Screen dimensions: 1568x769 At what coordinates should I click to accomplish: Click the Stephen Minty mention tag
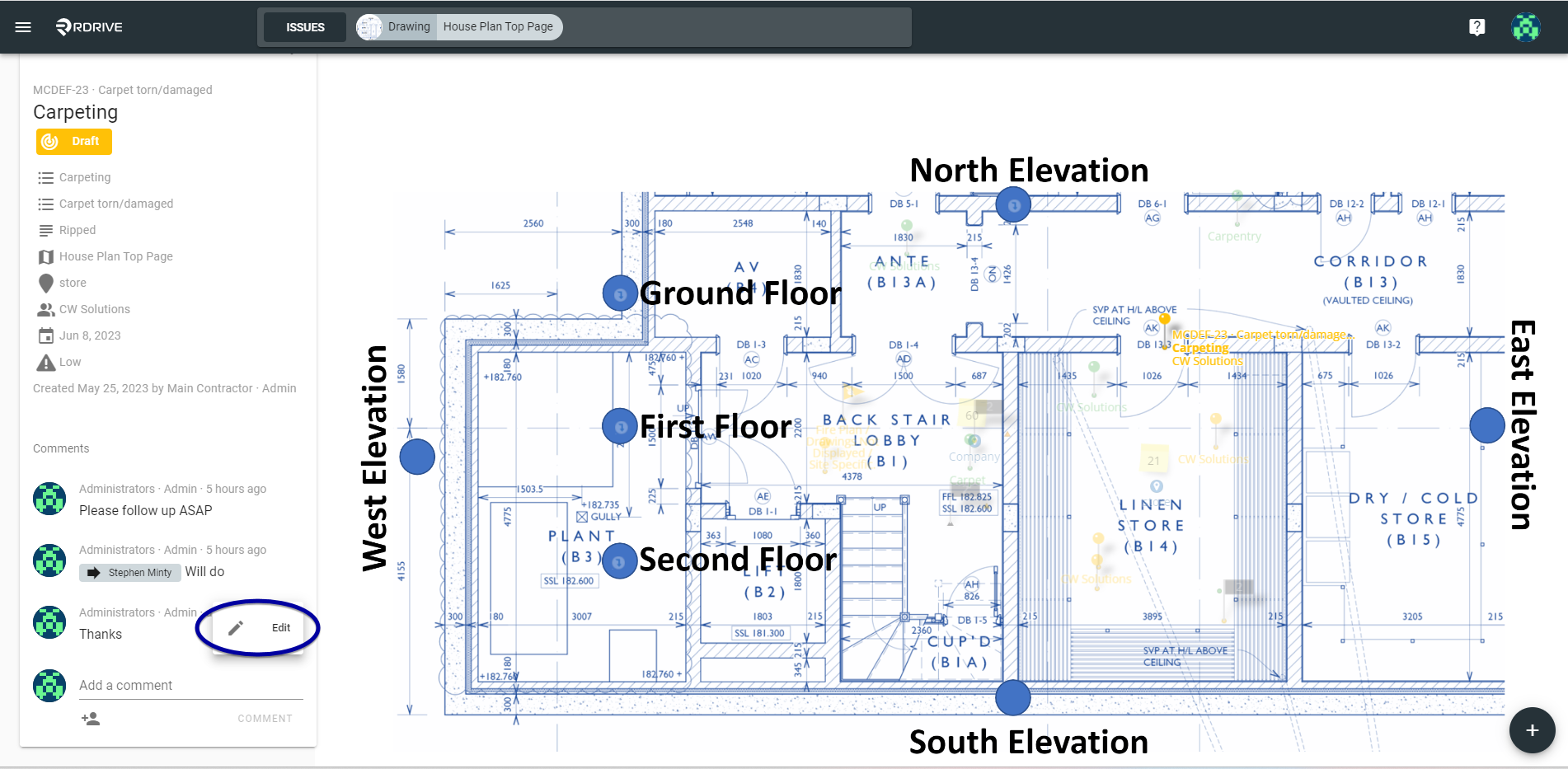[x=130, y=573]
